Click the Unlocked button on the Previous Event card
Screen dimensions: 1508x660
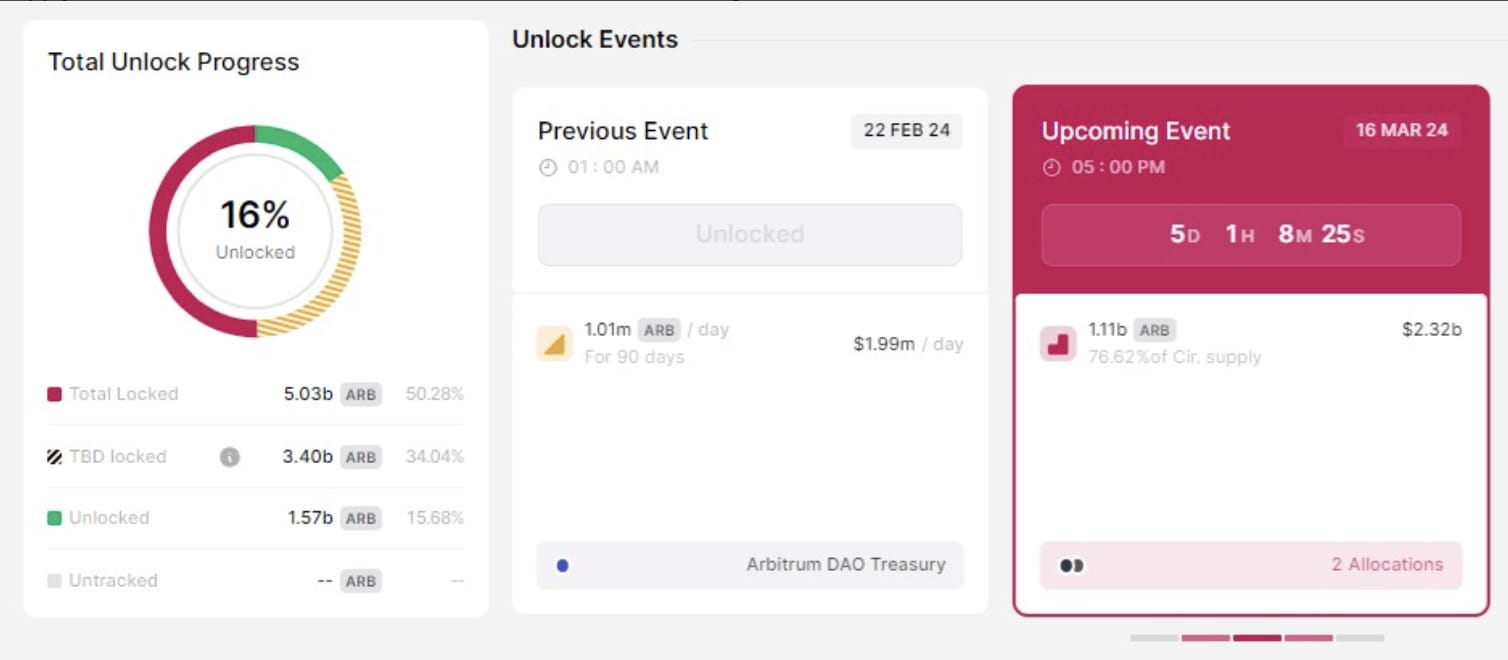point(749,234)
